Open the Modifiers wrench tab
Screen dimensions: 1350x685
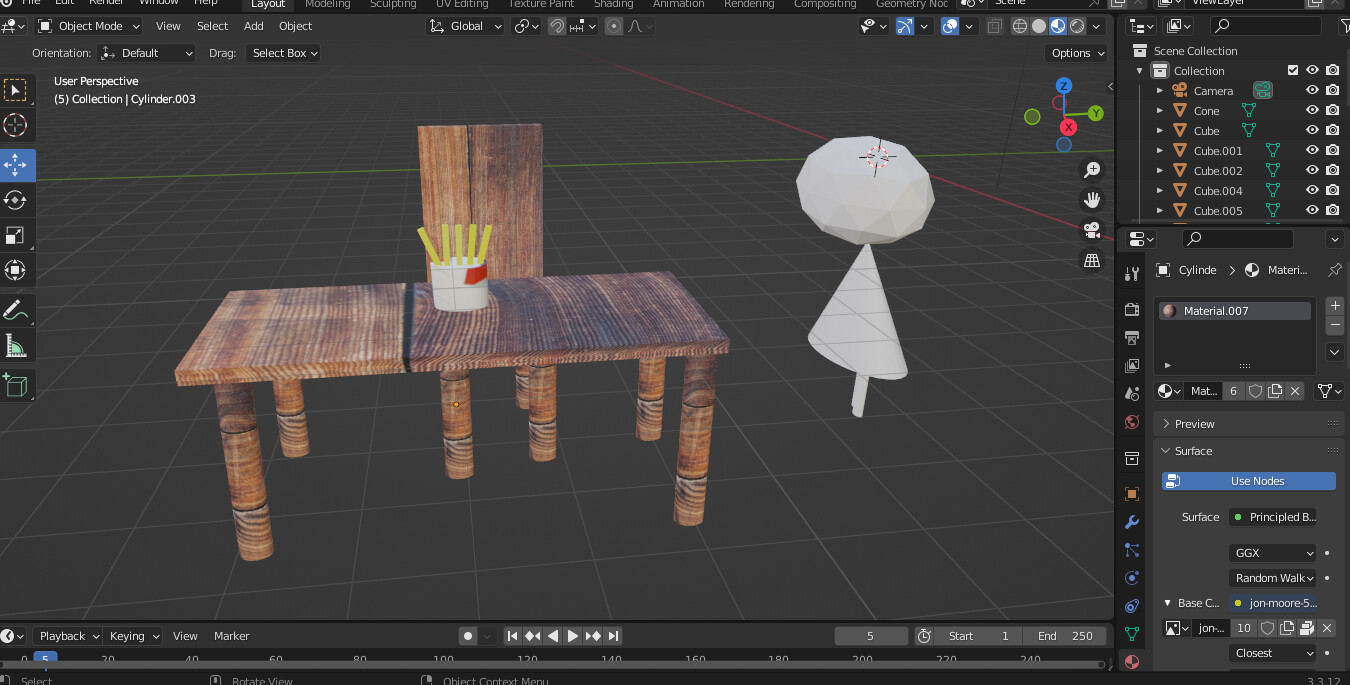tap(1132, 522)
